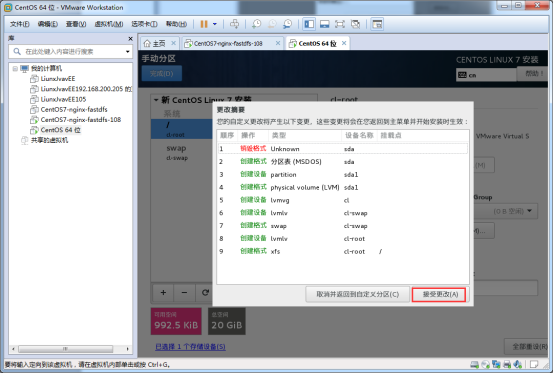The height and width of the screenshot is (373, 553).
Task: Click the sound card status bar icon
Action: 518,365
